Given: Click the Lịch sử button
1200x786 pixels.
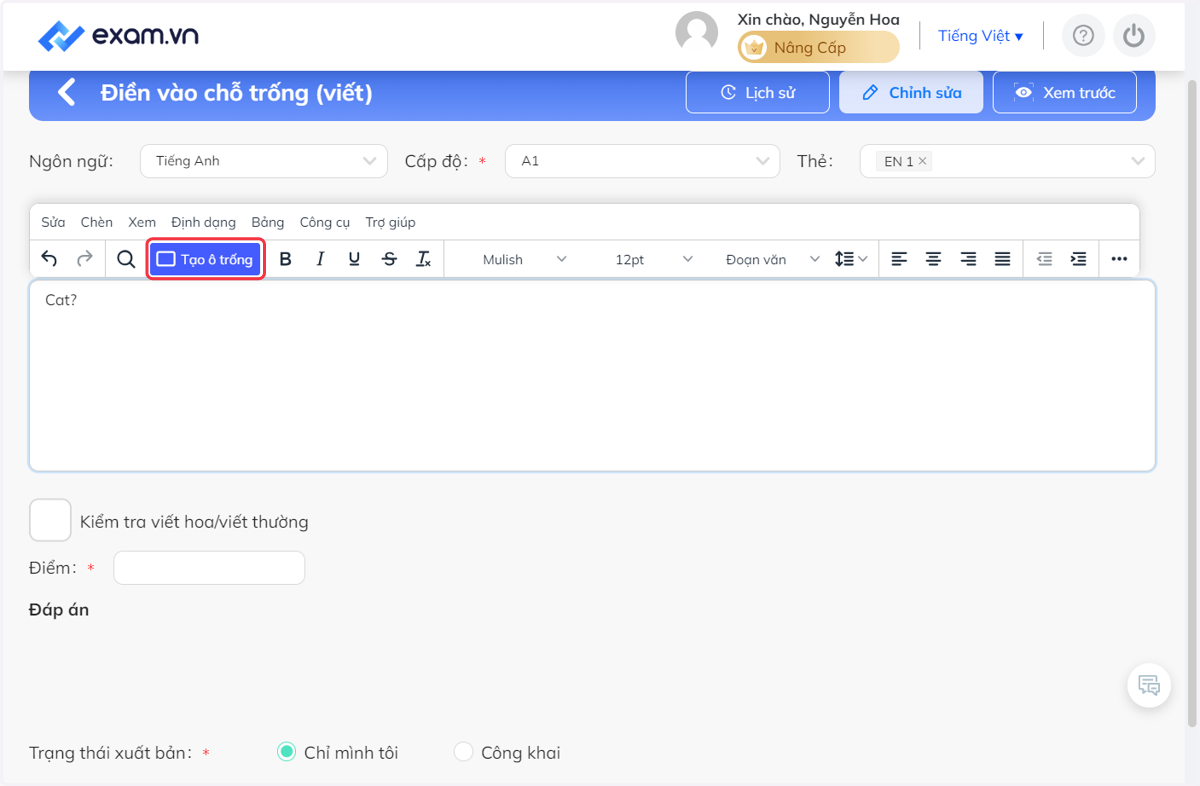Looking at the screenshot, I should pos(758,93).
